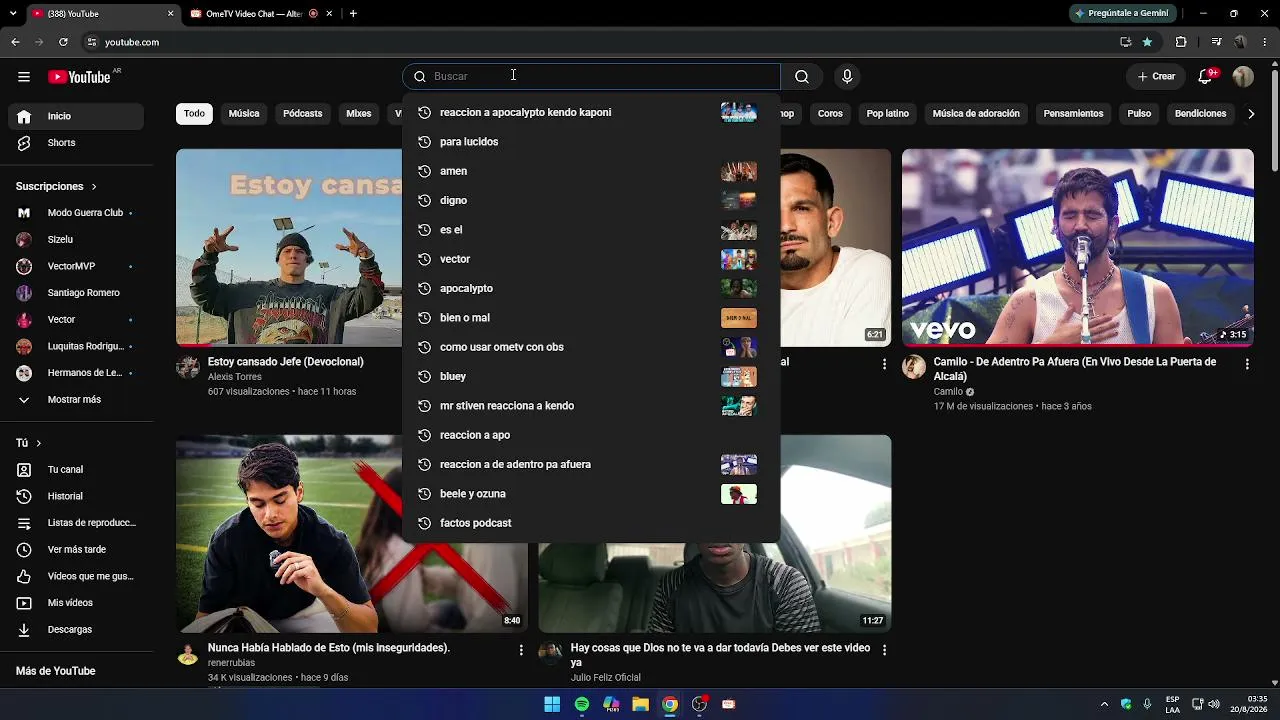Go back in browser history
This screenshot has width=1280, height=720.
point(15,42)
